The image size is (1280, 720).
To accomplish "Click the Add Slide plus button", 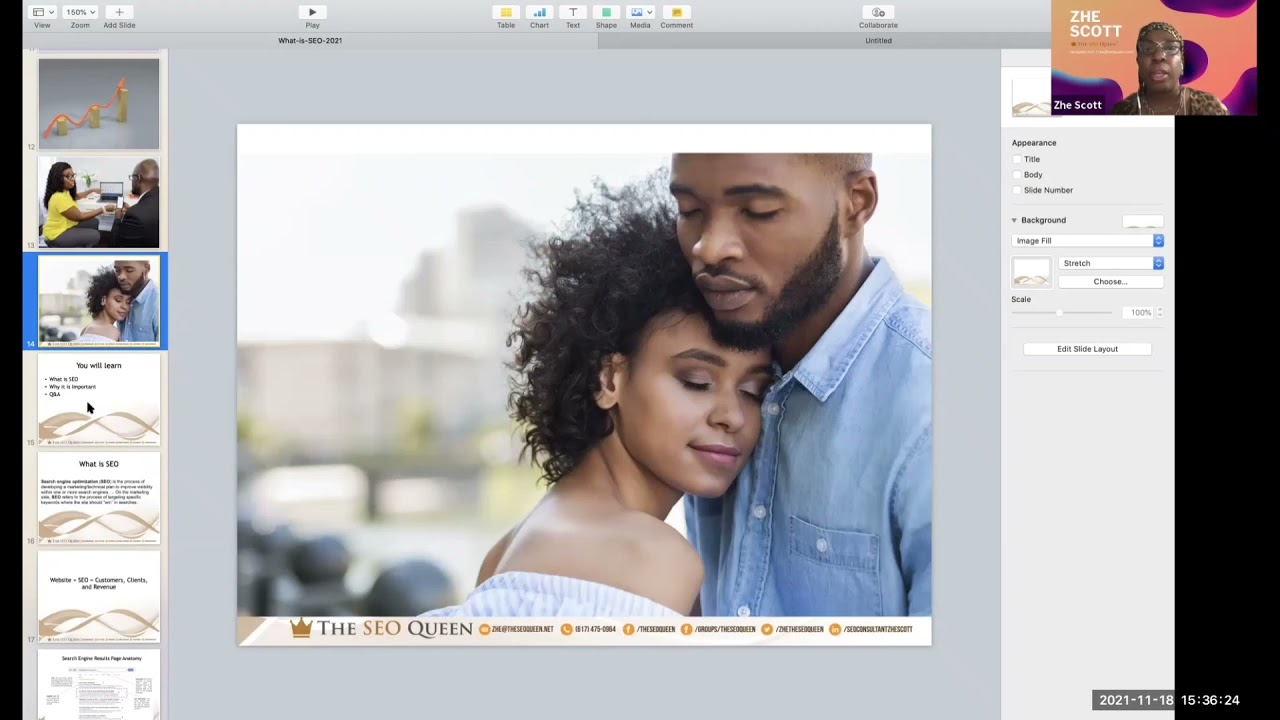I will [x=119, y=12].
